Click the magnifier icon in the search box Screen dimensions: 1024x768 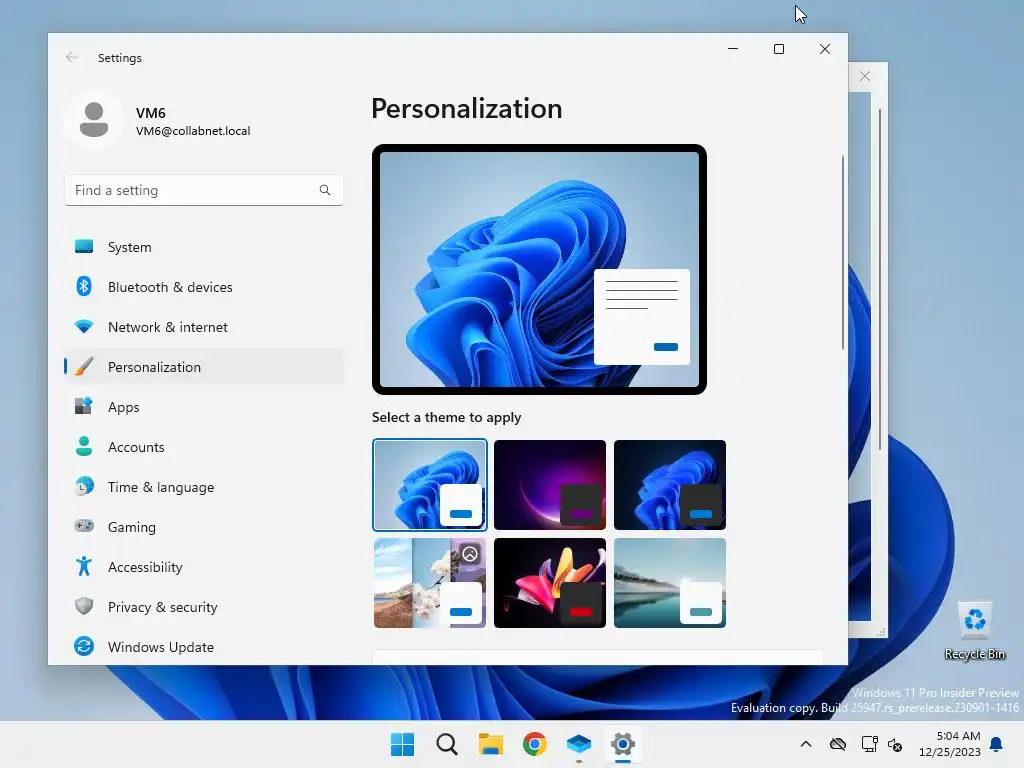tap(325, 190)
